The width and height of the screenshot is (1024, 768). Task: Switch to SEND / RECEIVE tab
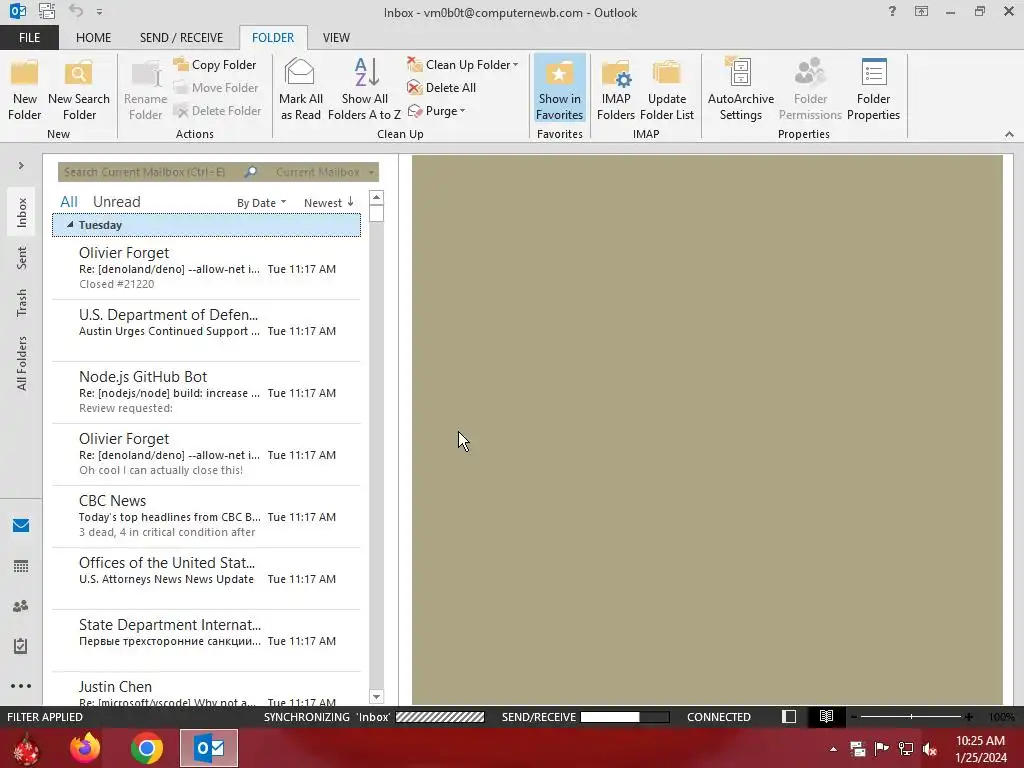181,38
